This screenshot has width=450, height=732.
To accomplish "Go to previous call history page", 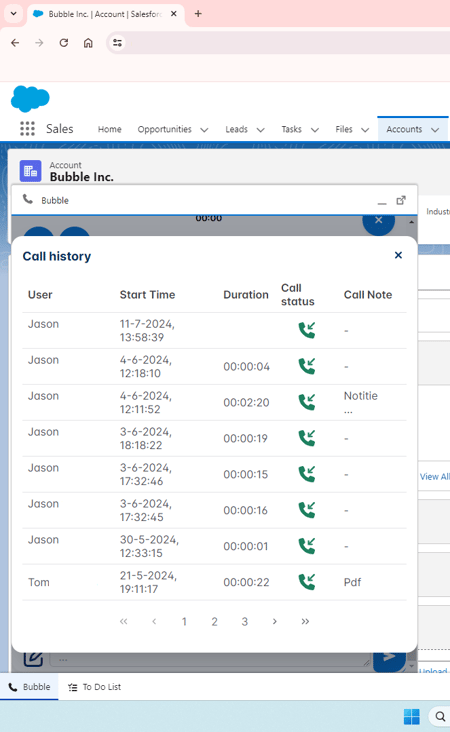I will tap(154, 621).
